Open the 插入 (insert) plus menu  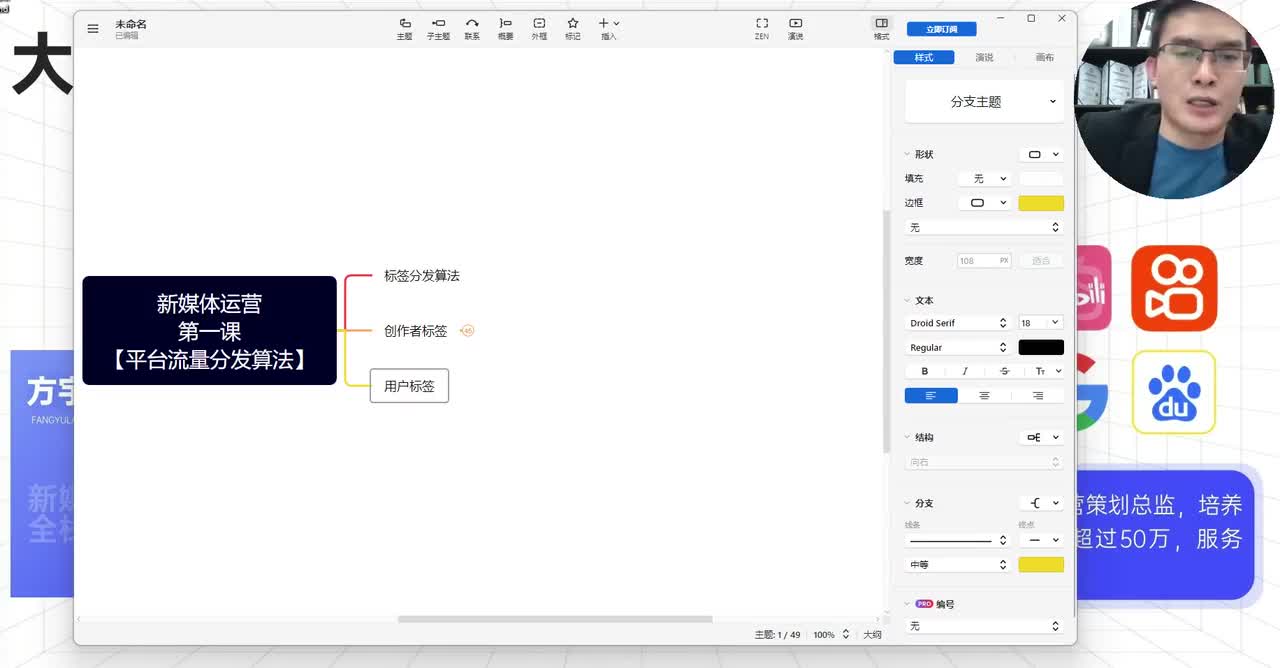click(609, 29)
